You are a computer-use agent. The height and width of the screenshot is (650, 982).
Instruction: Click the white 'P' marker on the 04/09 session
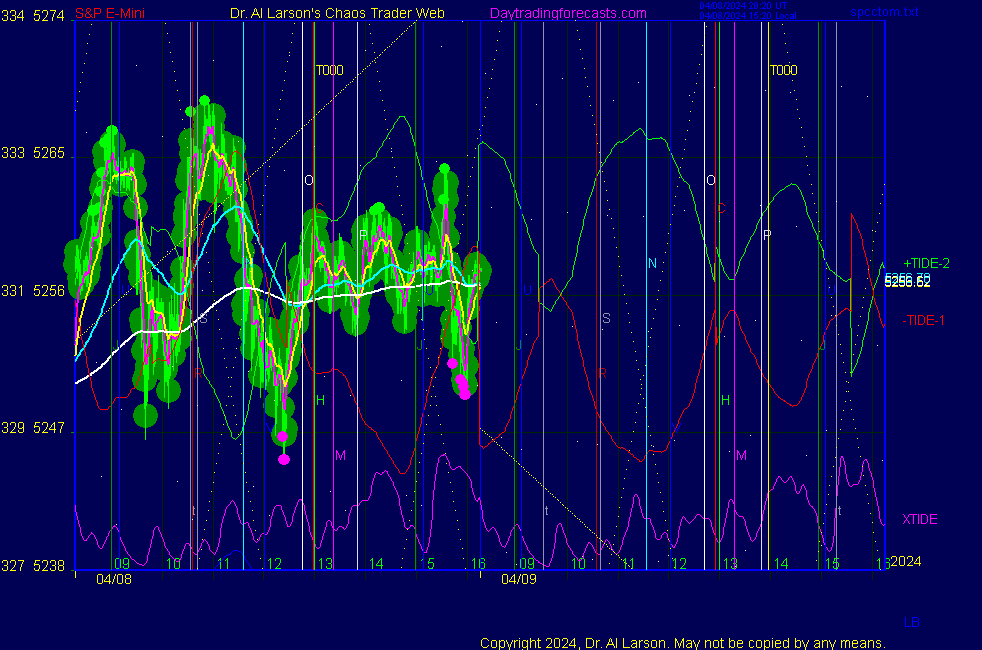pyautogui.click(x=767, y=235)
